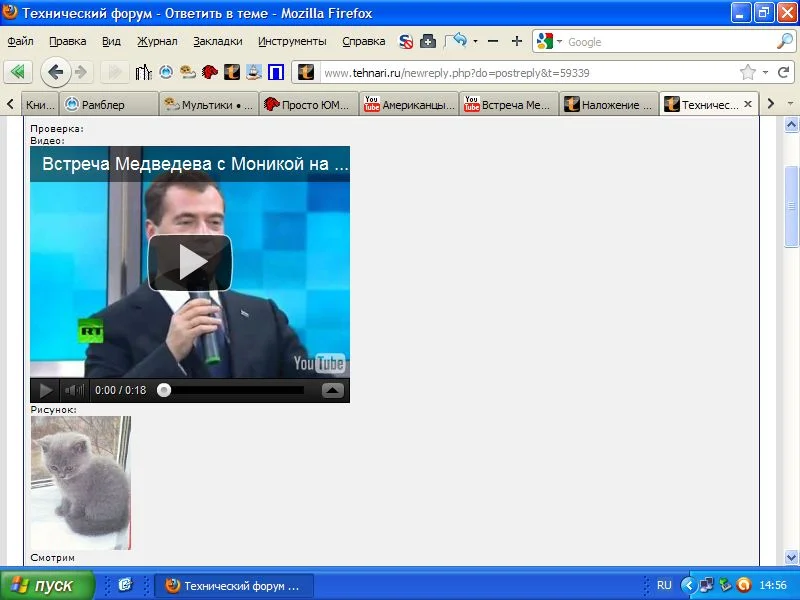800x600 pixels.
Task: Open the red horse head bookmark icon
Action: 210,72
